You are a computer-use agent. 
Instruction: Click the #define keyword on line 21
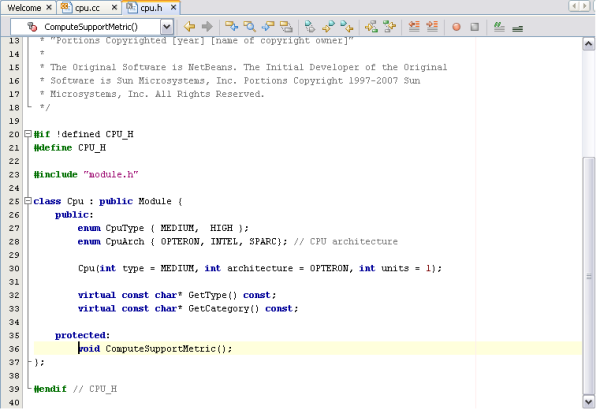point(53,148)
